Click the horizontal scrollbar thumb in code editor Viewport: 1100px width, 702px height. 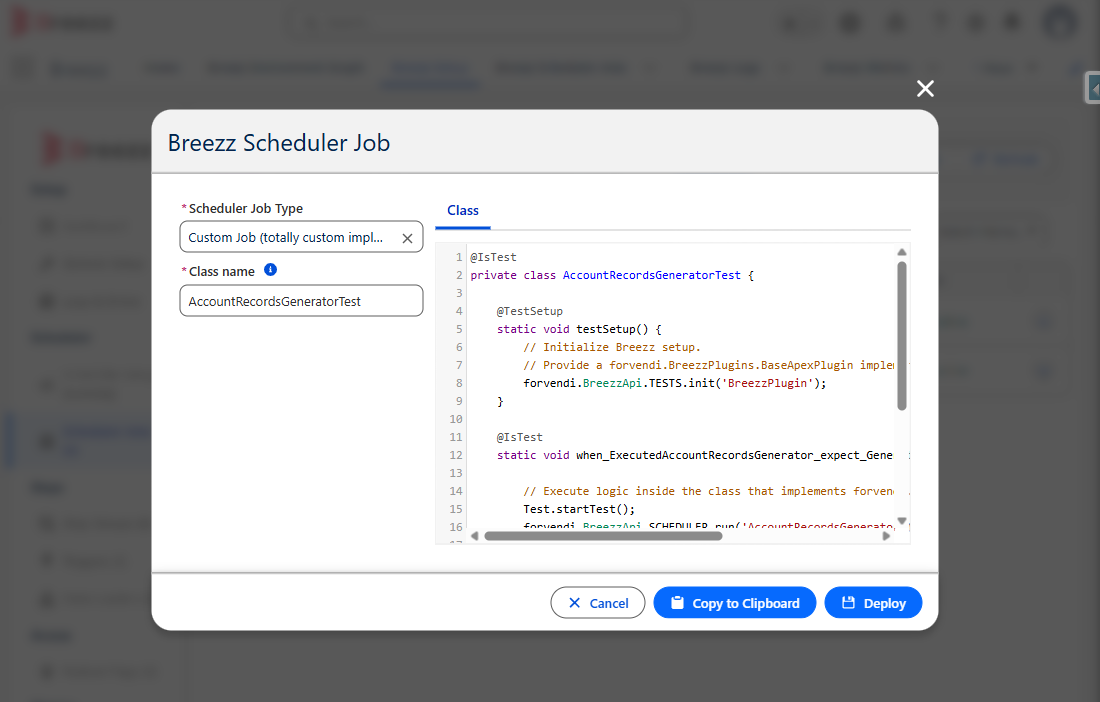coord(603,536)
